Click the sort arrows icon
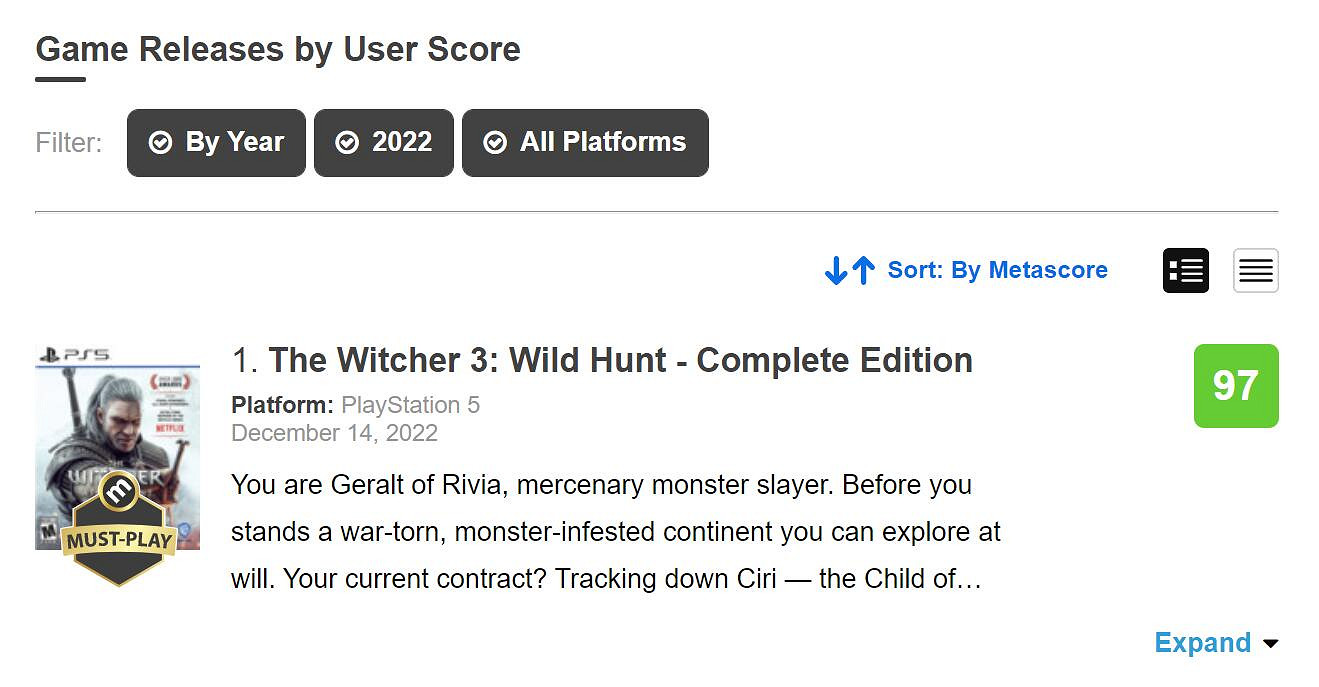The height and width of the screenshot is (687, 1319). (x=850, y=270)
